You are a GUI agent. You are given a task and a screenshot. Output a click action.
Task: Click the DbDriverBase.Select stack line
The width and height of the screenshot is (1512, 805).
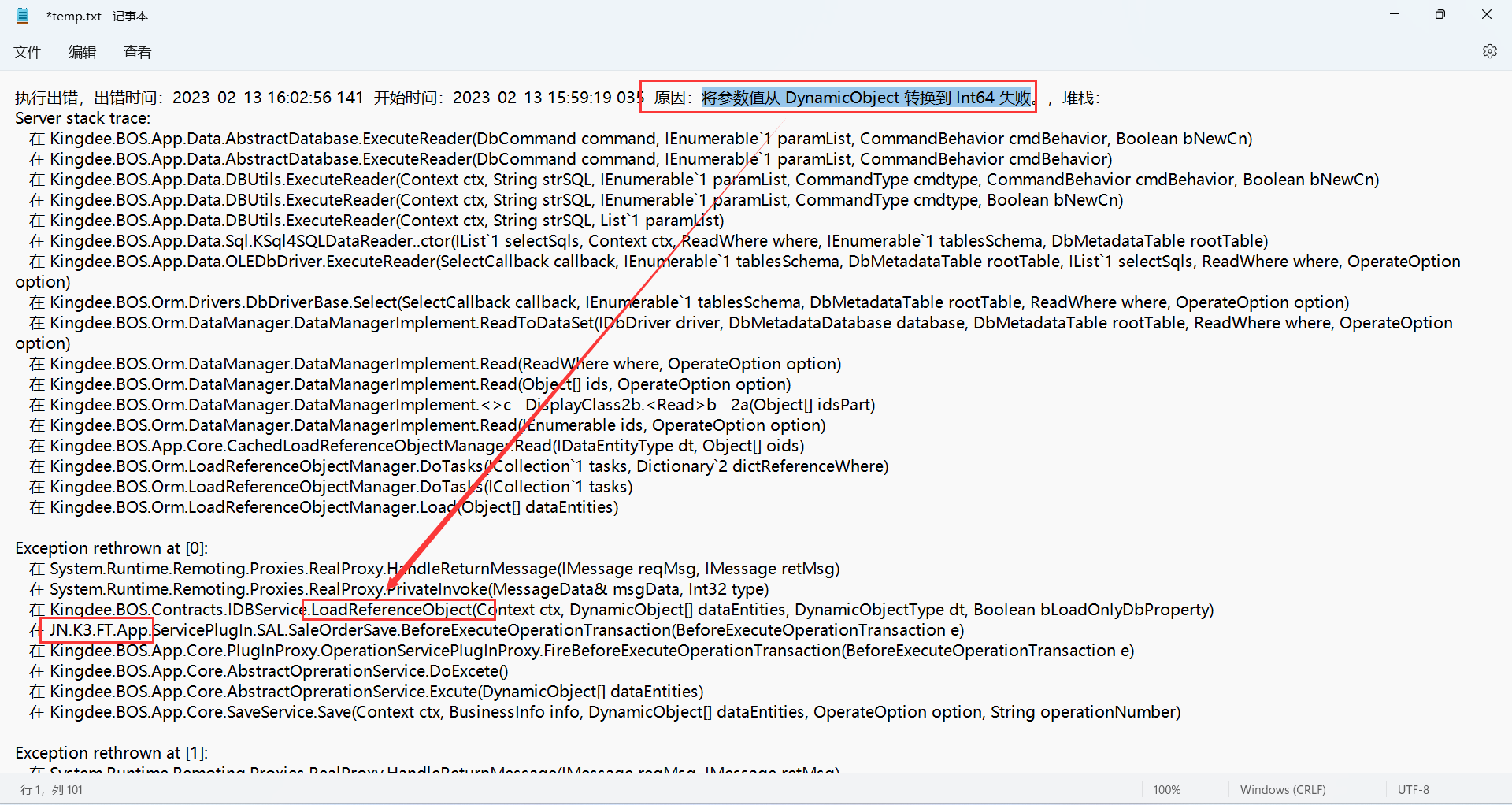pos(689,302)
